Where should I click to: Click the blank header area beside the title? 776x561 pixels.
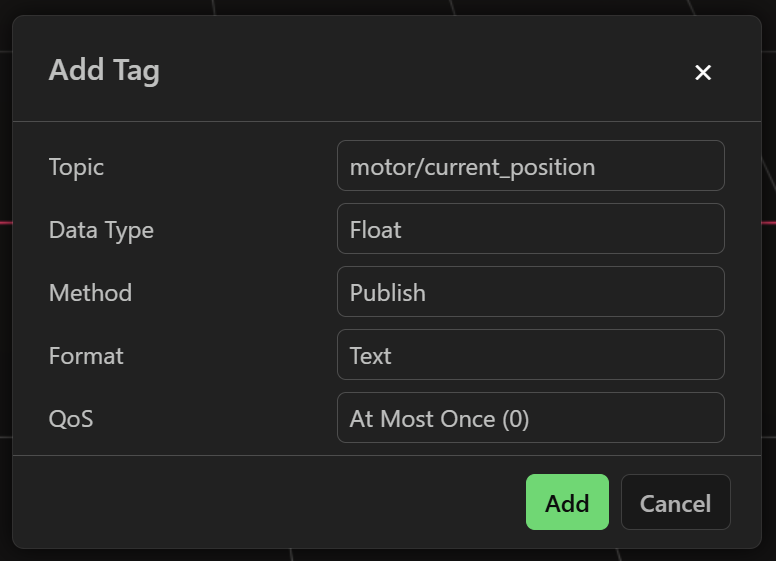pos(420,71)
